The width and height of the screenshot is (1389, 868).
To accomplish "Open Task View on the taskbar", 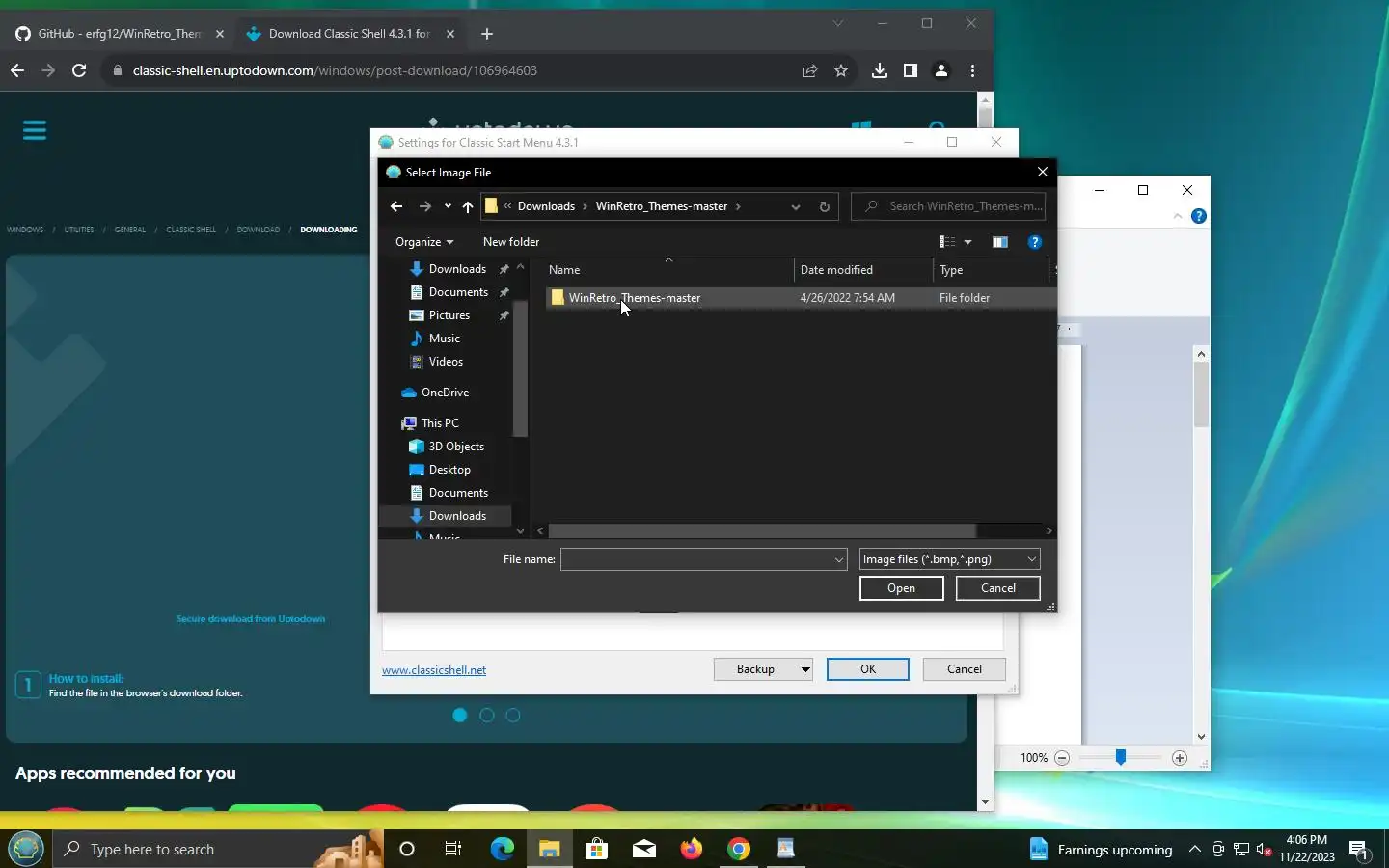I will click(x=453, y=849).
